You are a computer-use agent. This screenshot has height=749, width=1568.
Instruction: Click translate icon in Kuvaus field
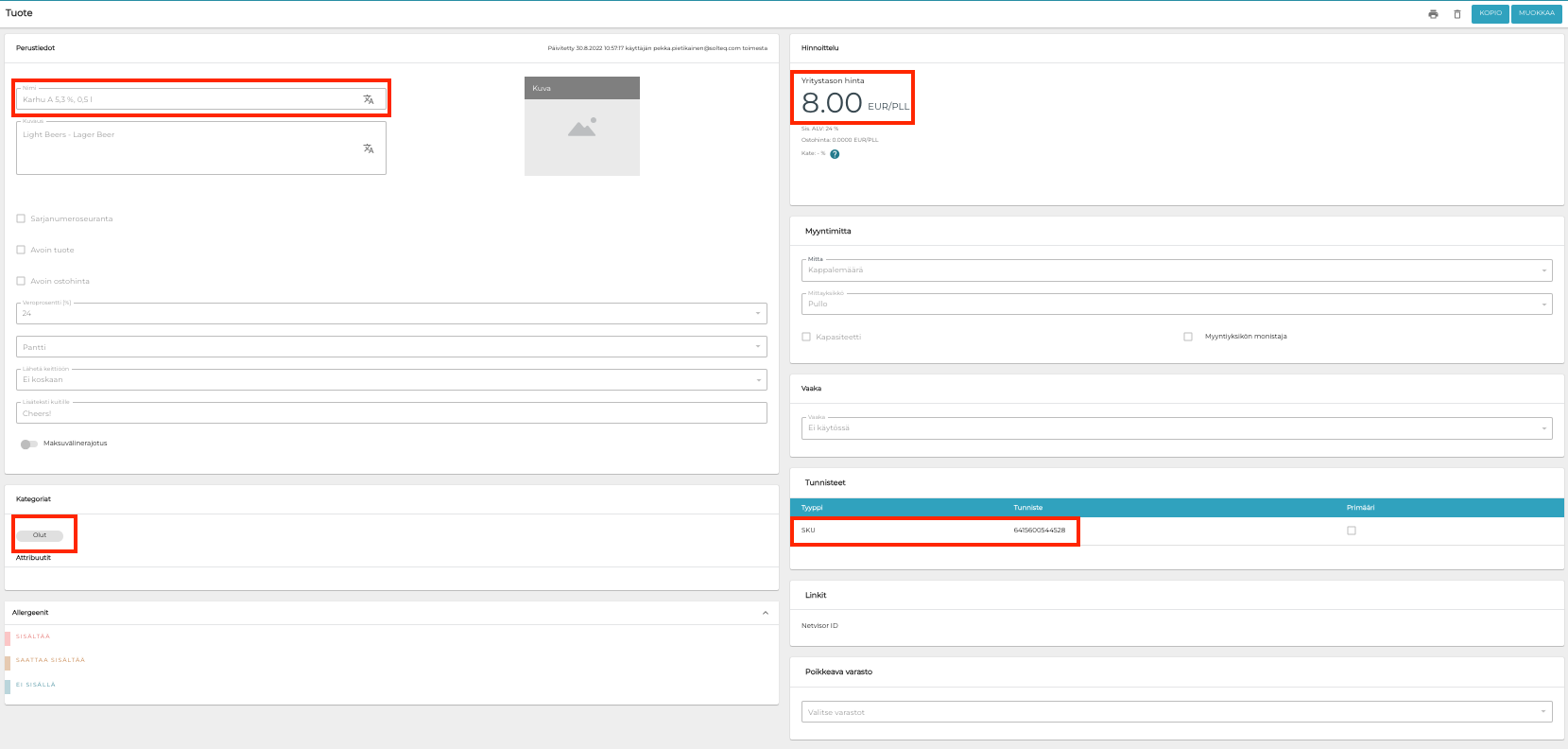point(369,148)
